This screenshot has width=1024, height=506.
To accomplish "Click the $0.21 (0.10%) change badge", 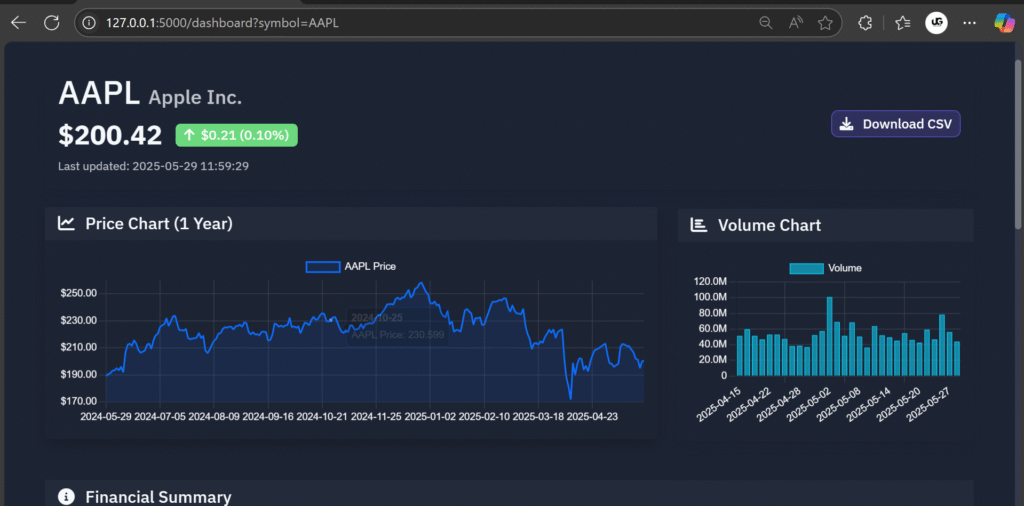I will click(x=236, y=135).
